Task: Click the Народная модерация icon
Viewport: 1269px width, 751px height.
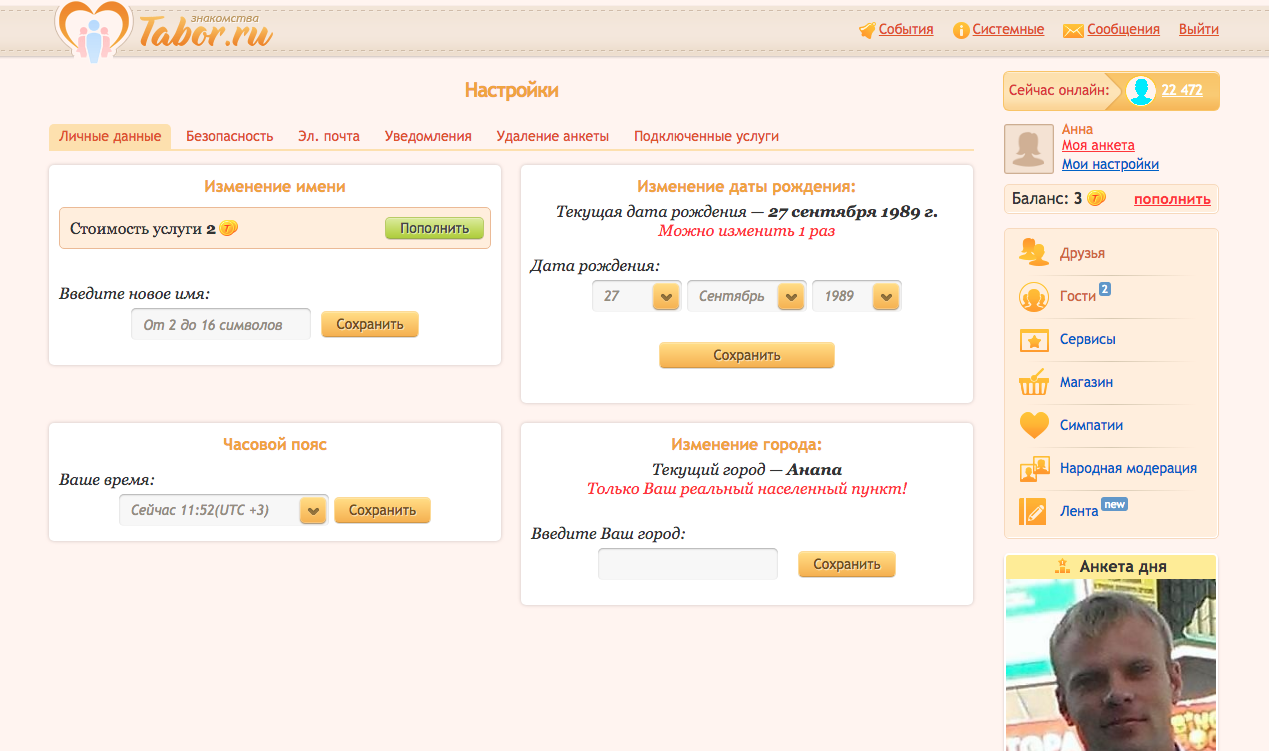Action: pos(1033,469)
